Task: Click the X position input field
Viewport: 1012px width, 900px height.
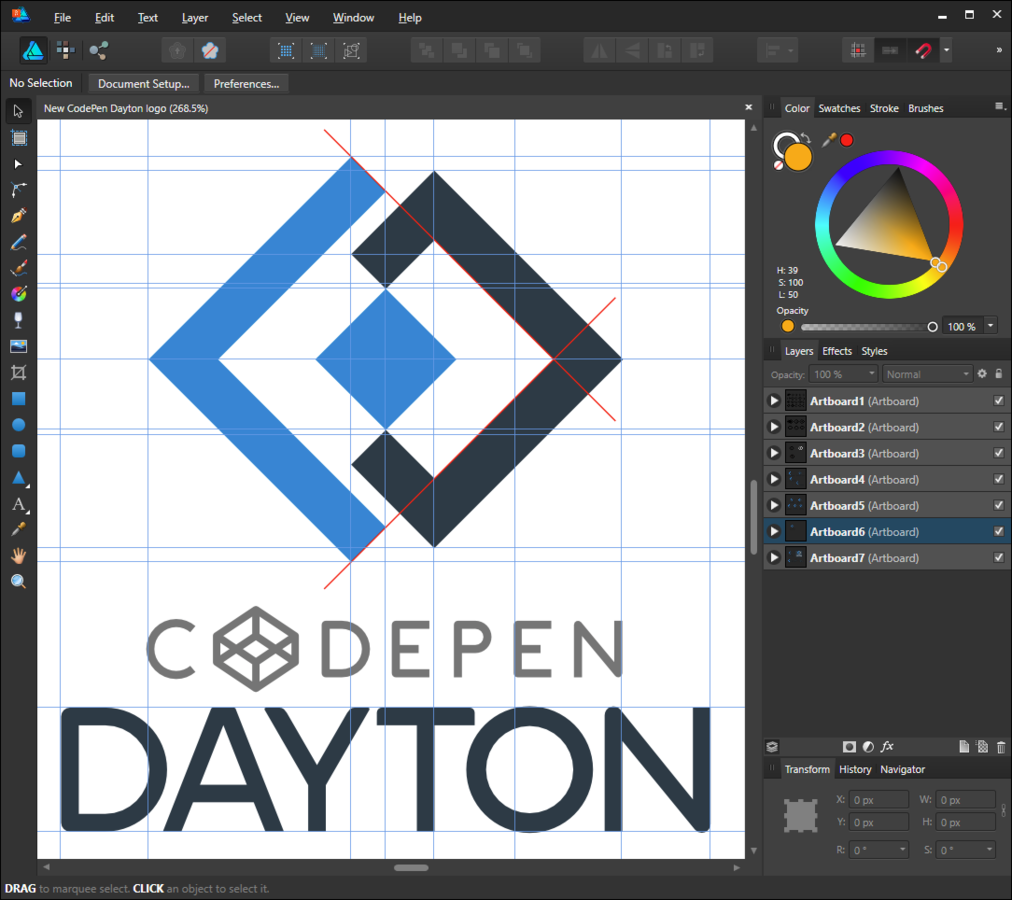Action: 878,800
